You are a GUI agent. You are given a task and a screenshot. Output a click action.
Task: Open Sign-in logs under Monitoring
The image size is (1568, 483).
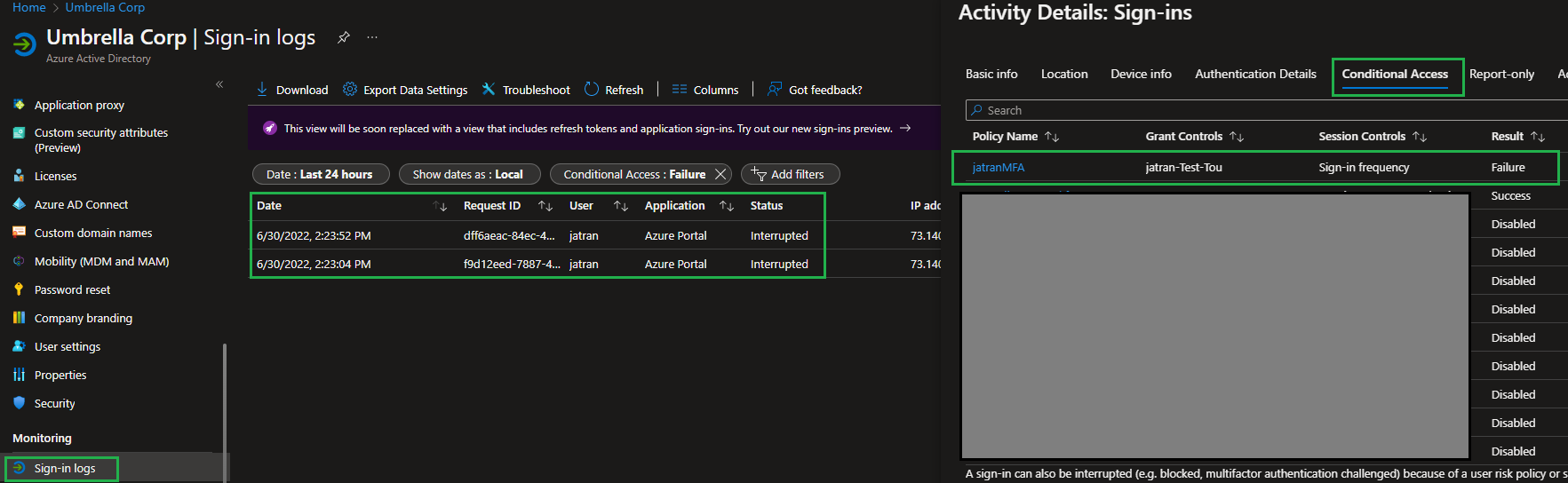[x=65, y=468]
